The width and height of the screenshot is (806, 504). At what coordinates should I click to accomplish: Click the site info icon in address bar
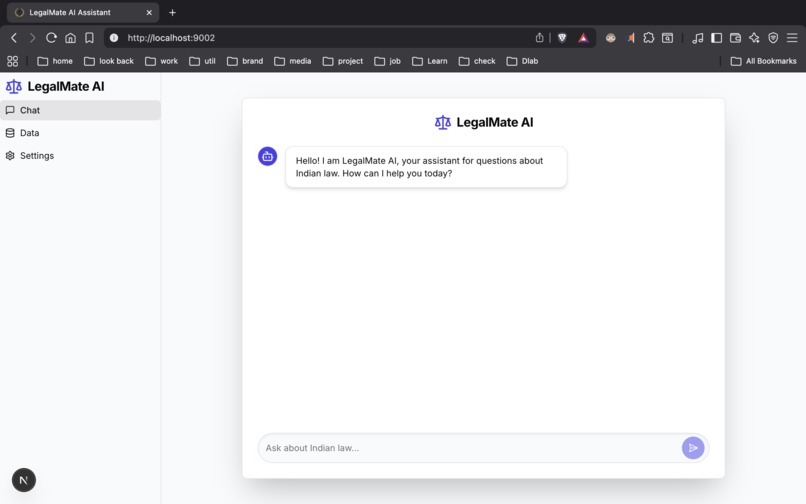tap(114, 38)
